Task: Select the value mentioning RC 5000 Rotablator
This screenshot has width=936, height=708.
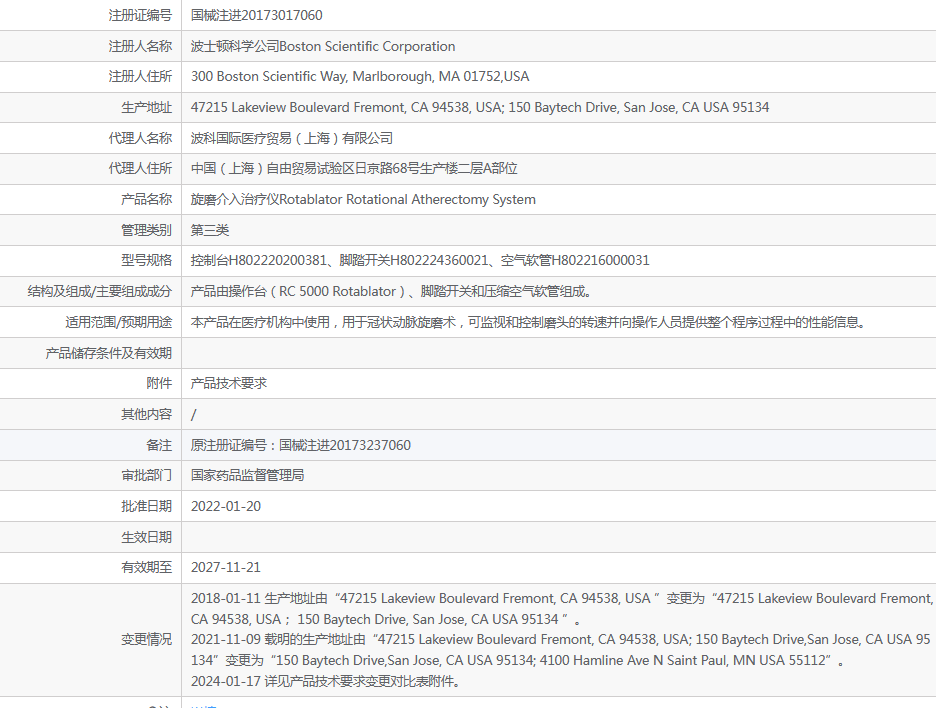Action: click(392, 291)
